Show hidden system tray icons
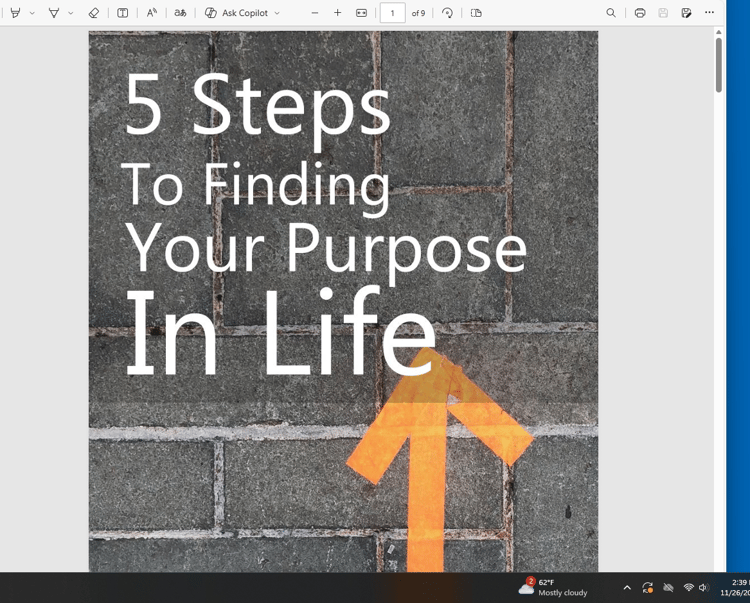Image resolution: width=750 pixels, height=603 pixels. tap(627, 588)
